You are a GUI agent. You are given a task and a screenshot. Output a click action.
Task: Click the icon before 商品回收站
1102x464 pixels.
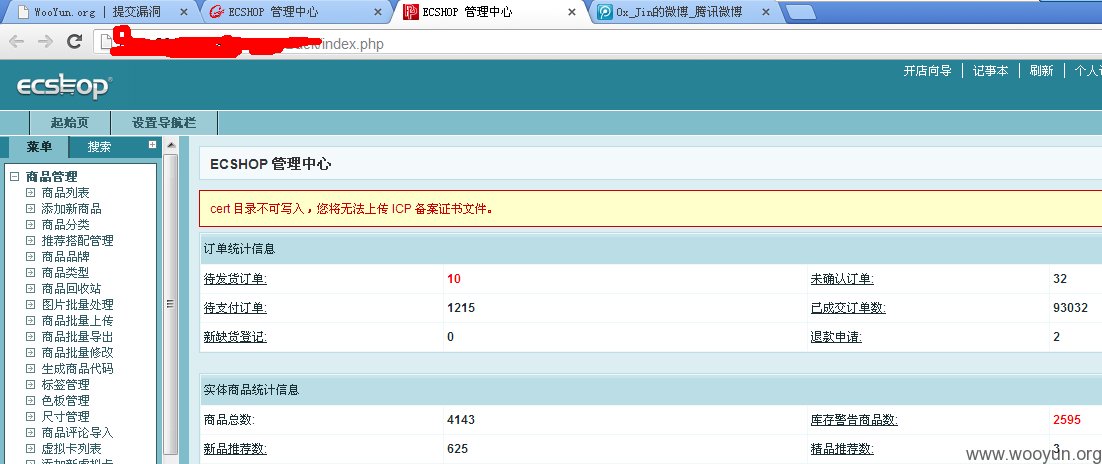click(30, 289)
